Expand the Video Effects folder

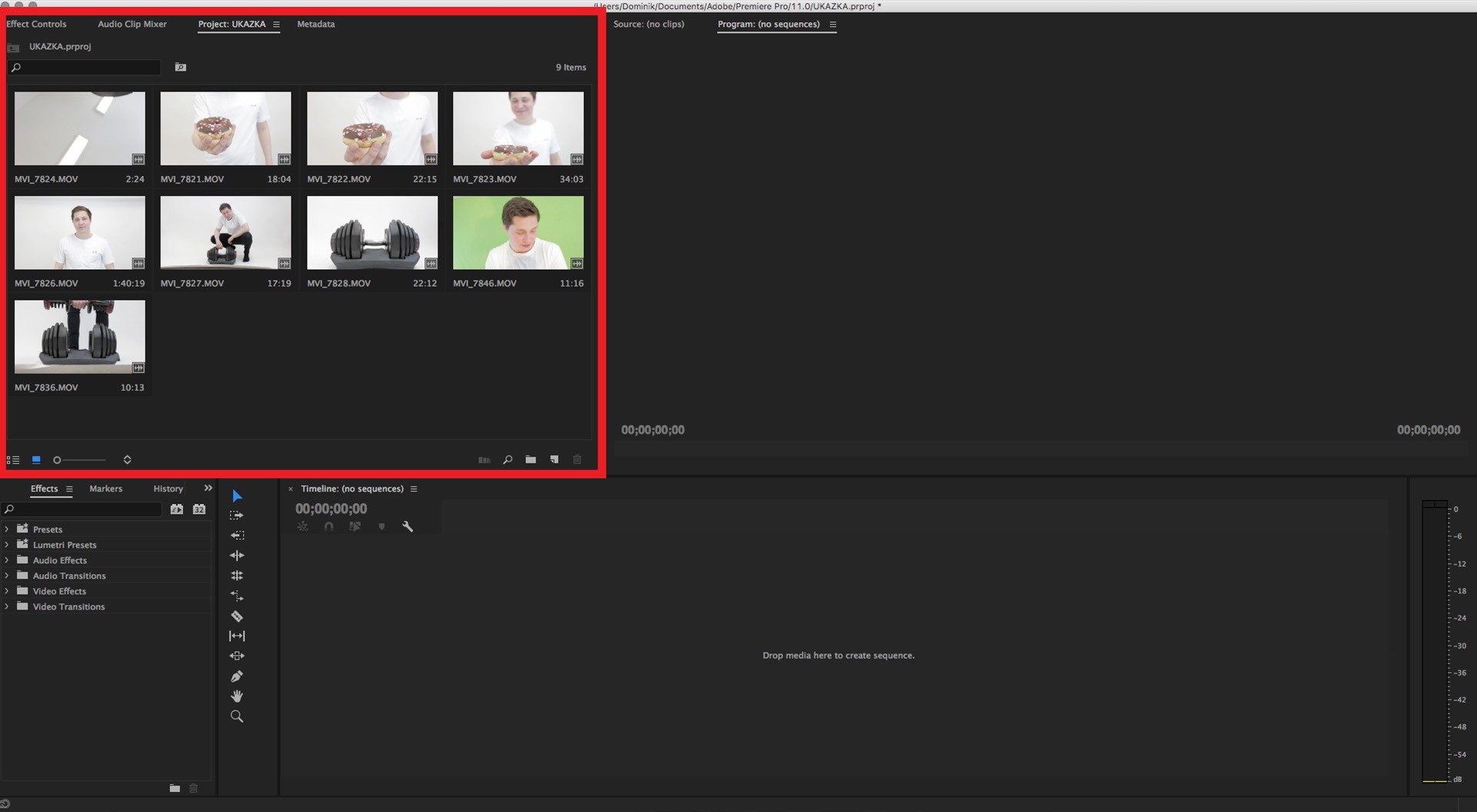[7, 591]
